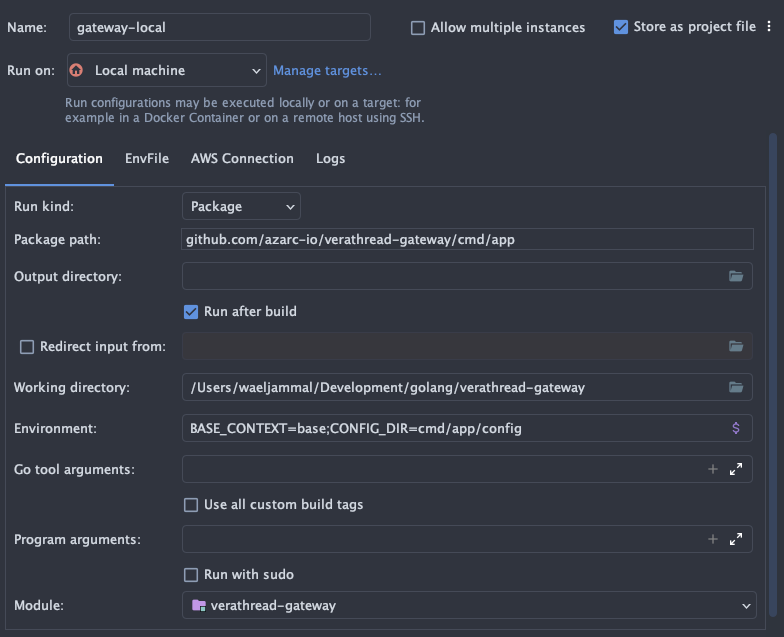Image resolution: width=784 pixels, height=637 pixels.
Task: Expand the Go tool arguments field
Action: point(736,469)
